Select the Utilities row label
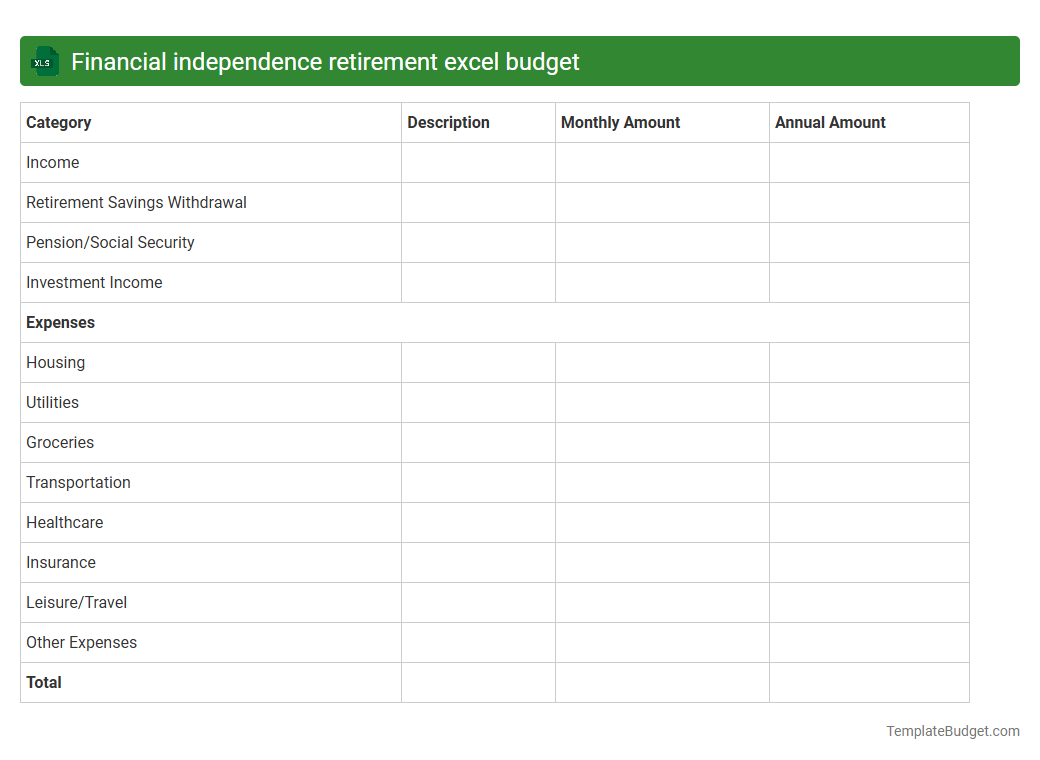 point(52,402)
